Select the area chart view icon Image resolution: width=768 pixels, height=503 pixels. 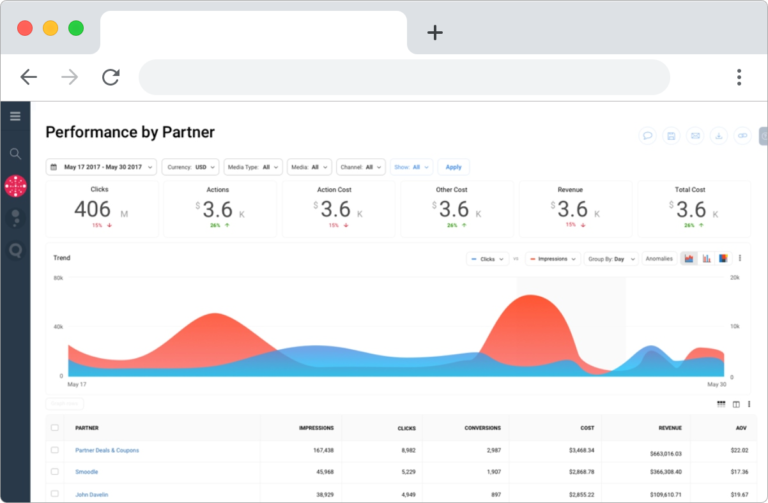click(689, 259)
